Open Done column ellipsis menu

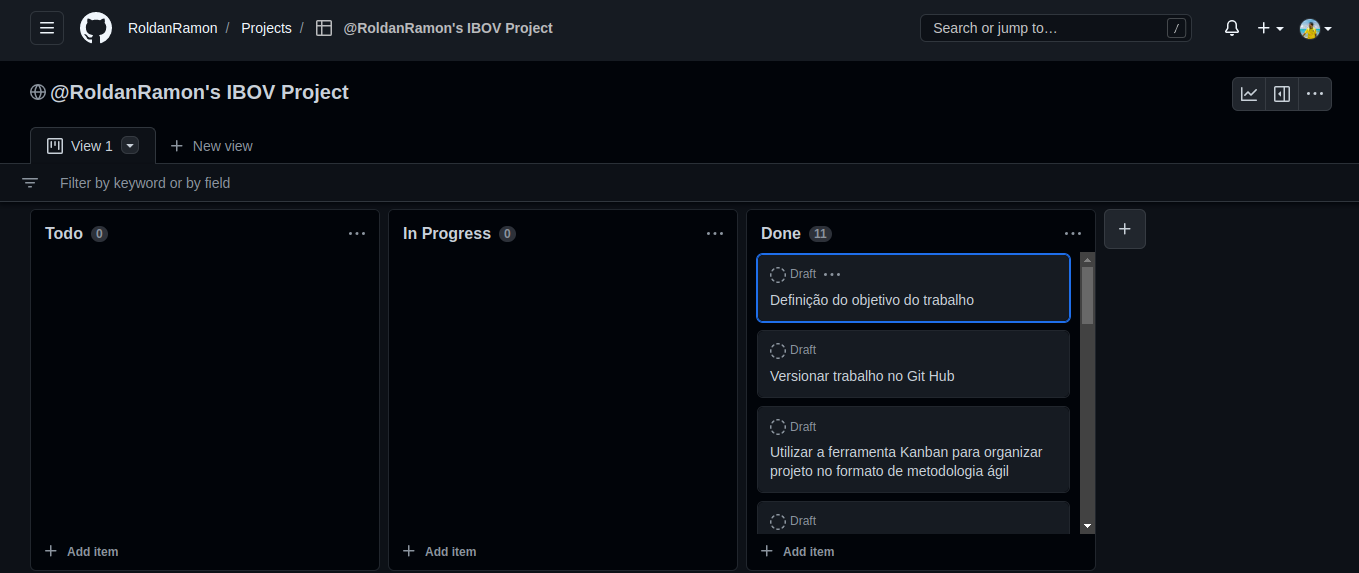click(x=1072, y=234)
